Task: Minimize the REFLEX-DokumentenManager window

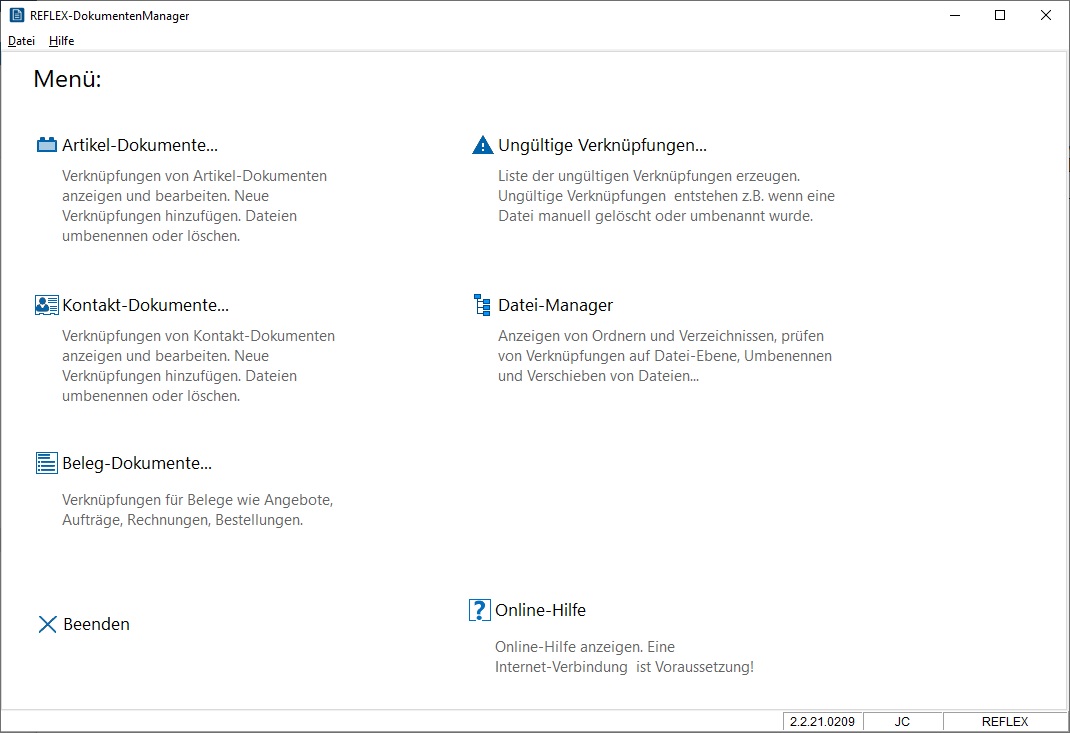Action: (955, 15)
